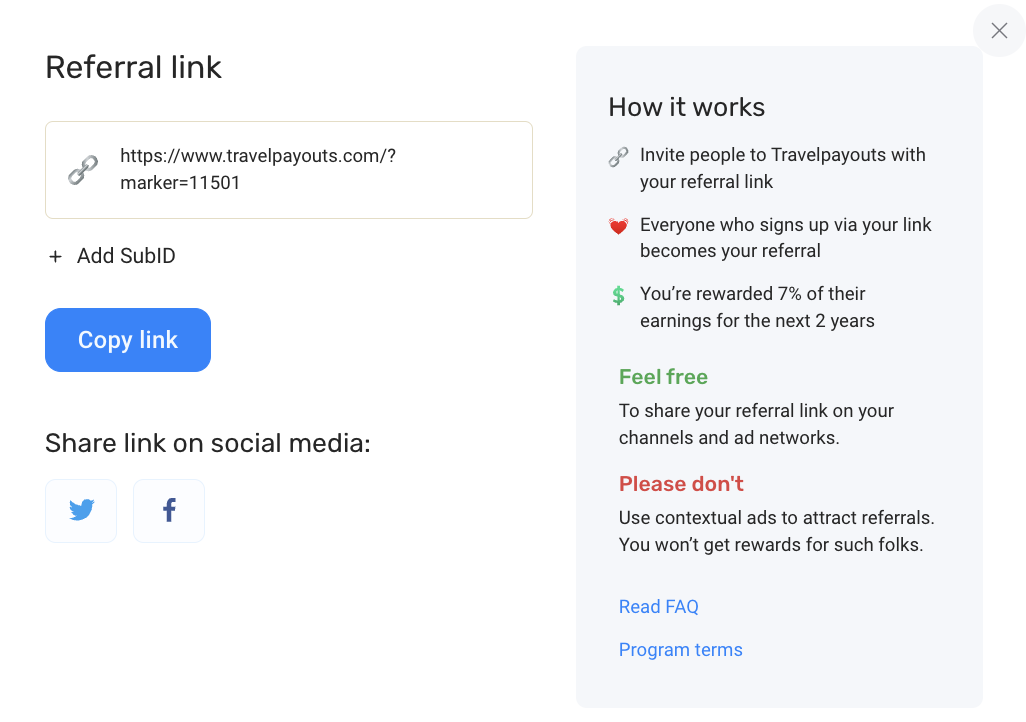1026x722 pixels.
Task: Open the Program terms link
Action: coord(681,650)
